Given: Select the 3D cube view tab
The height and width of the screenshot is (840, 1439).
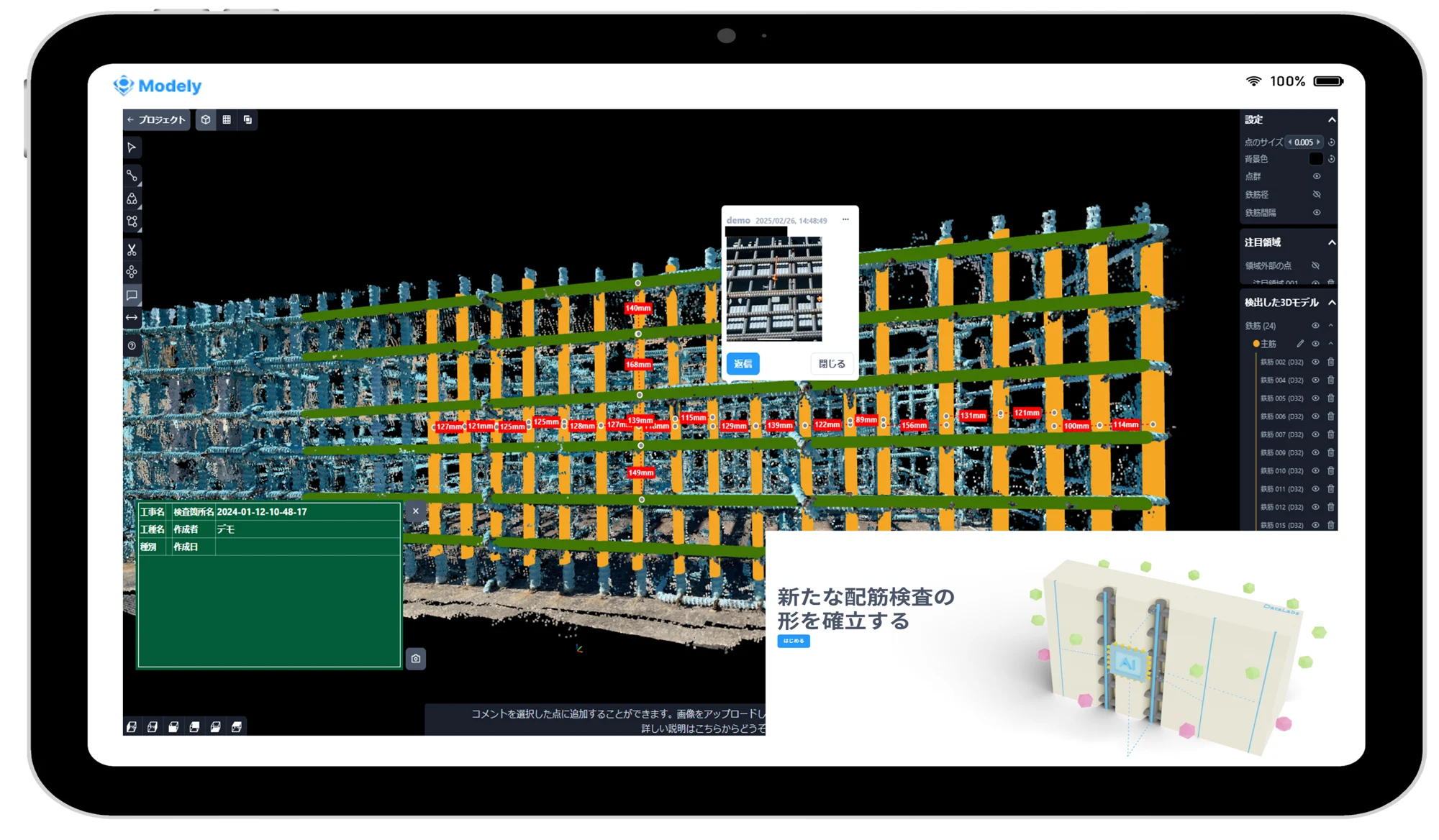Looking at the screenshot, I should (x=206, y=119).
